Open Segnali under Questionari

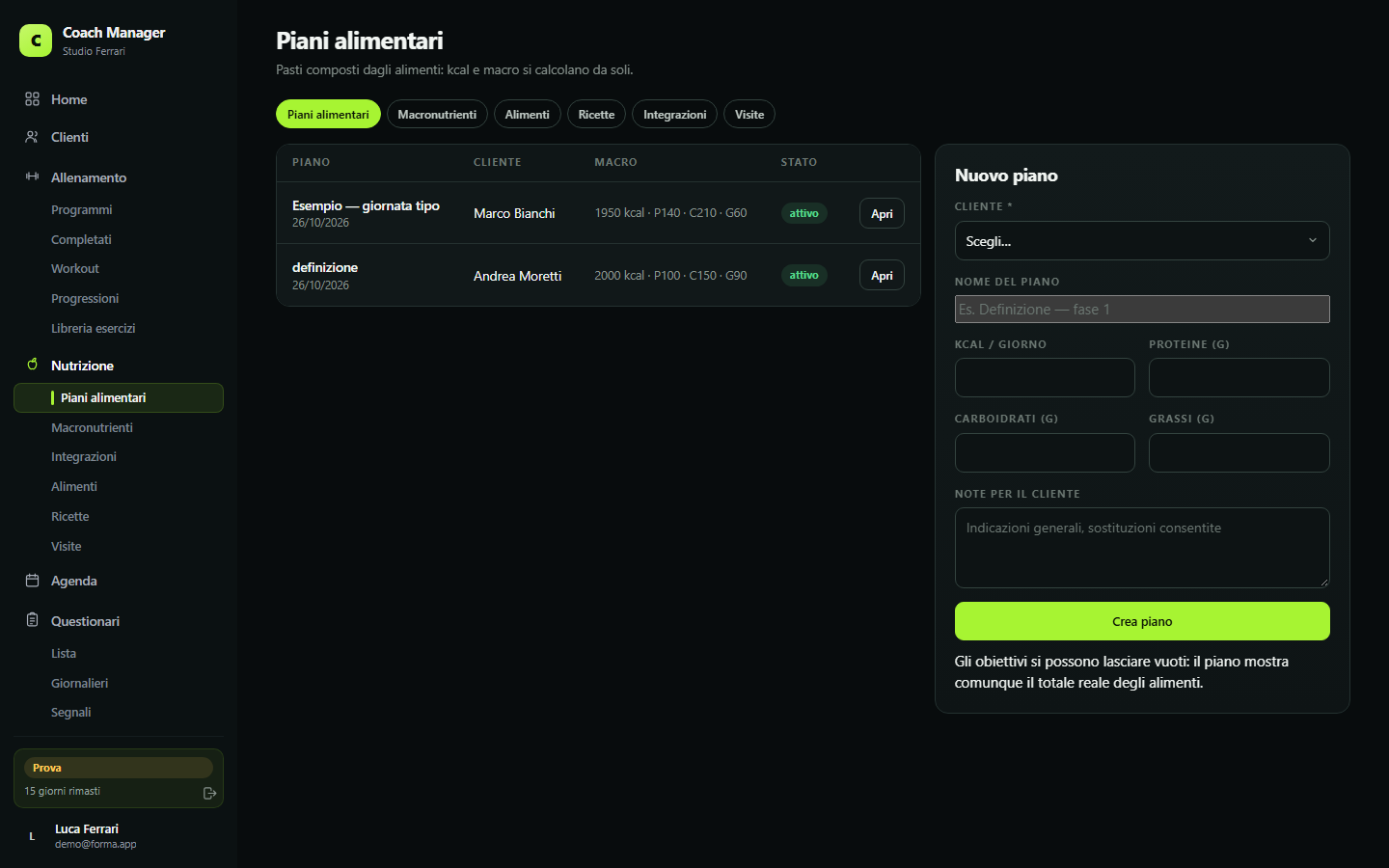point(70,712)
